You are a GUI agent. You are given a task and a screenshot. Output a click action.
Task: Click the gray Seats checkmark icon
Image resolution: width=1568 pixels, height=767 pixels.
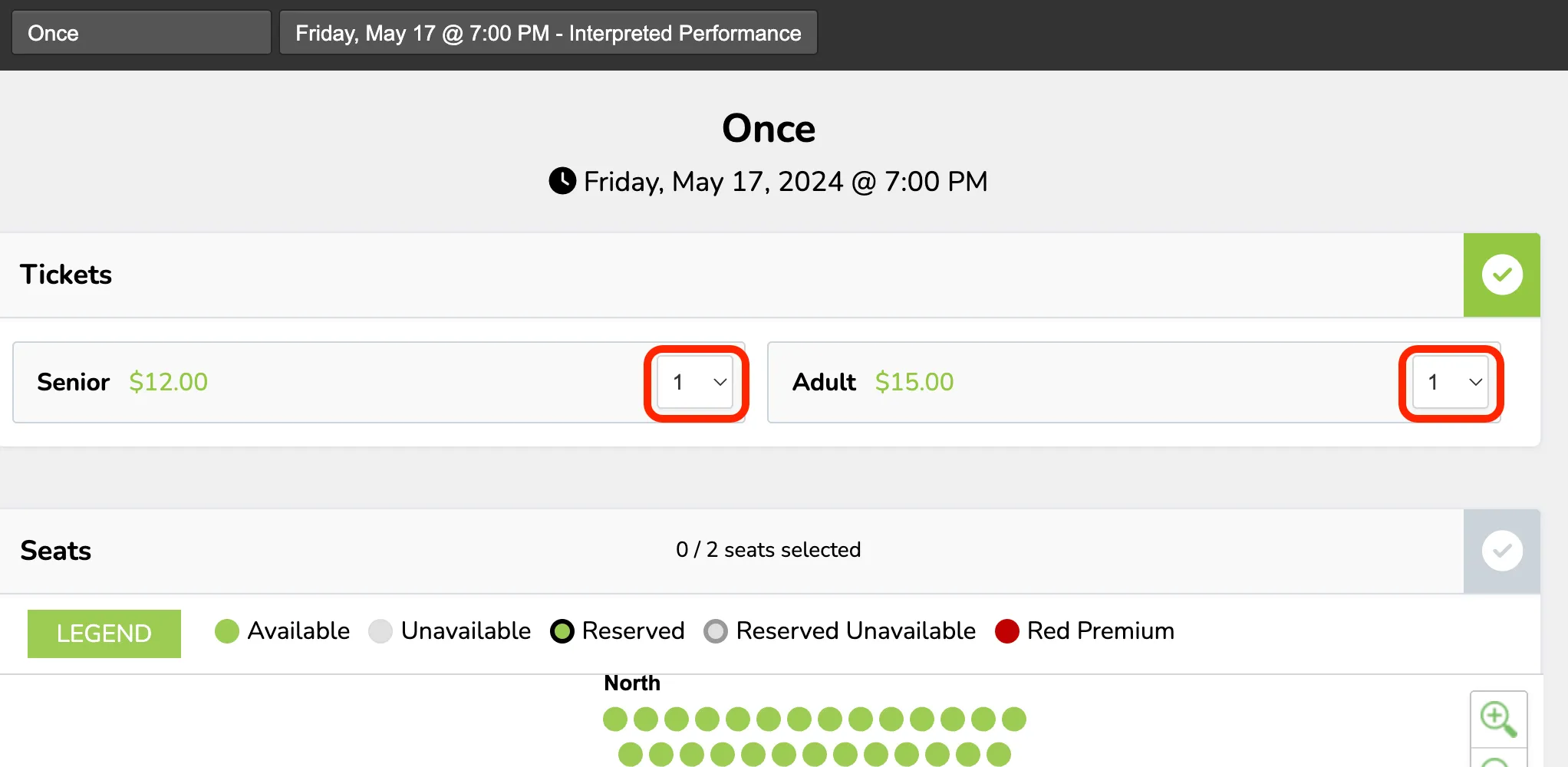click(x=1502, y=551)
